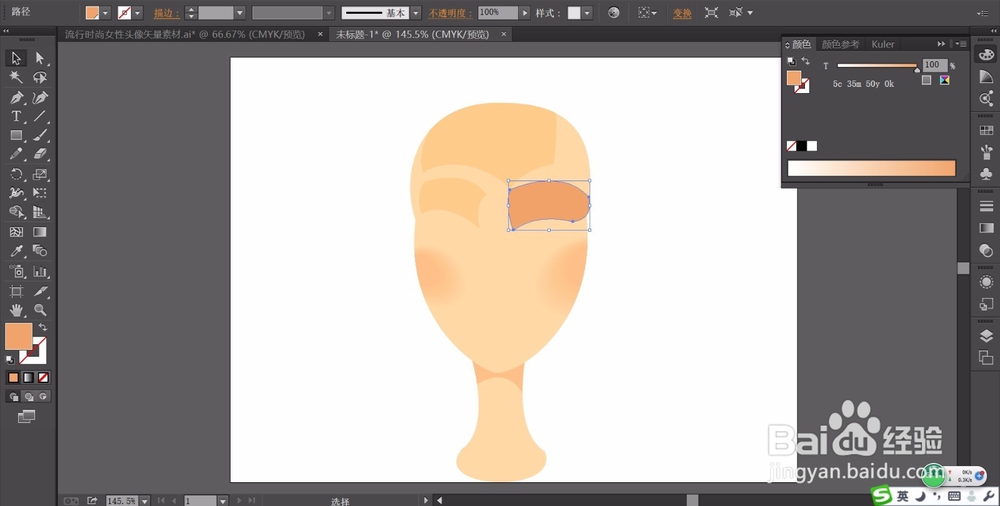Select the Column Graph tool
Screen dimensions: 1000x506
[40, 271]
